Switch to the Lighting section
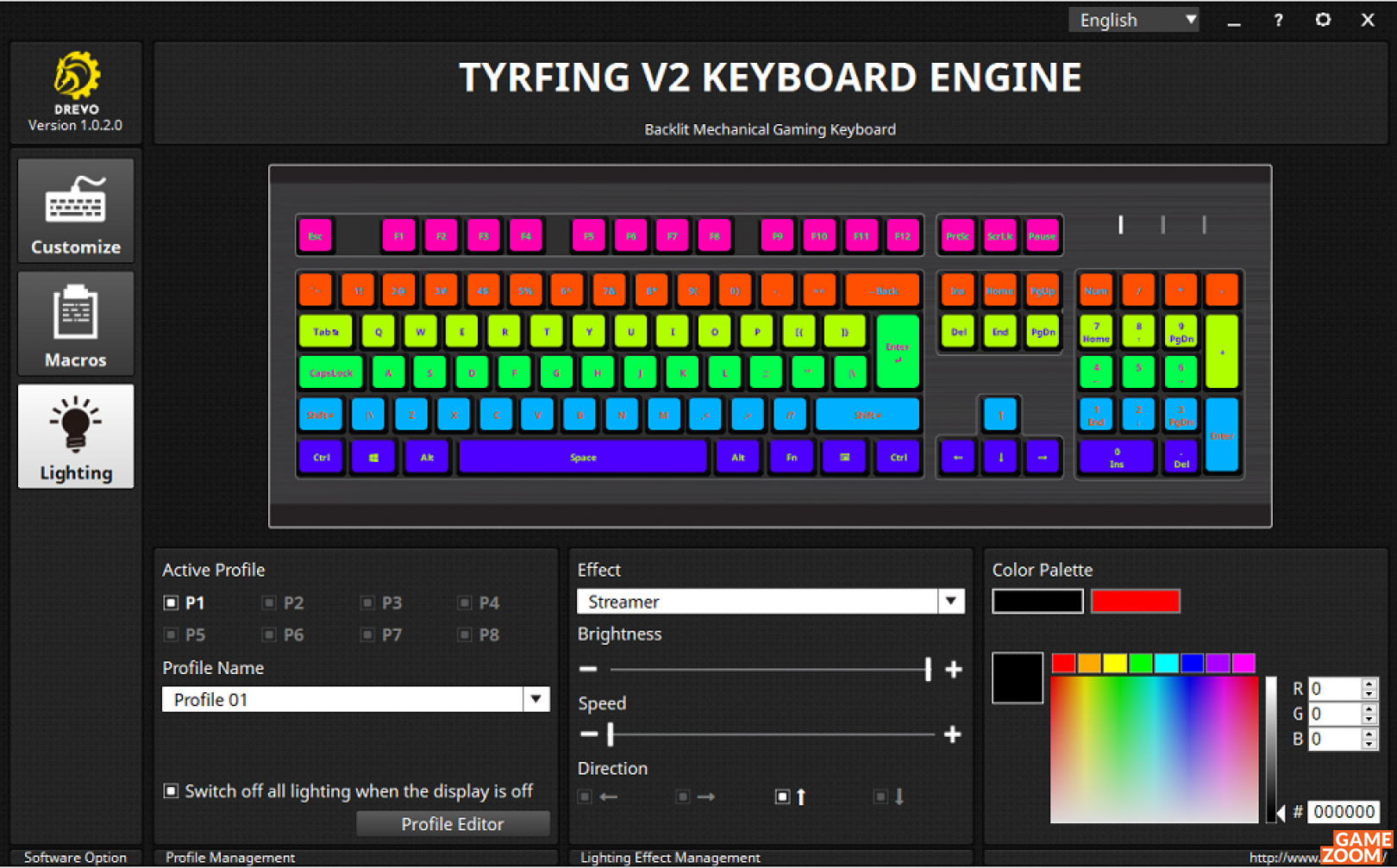 point(76,436)
